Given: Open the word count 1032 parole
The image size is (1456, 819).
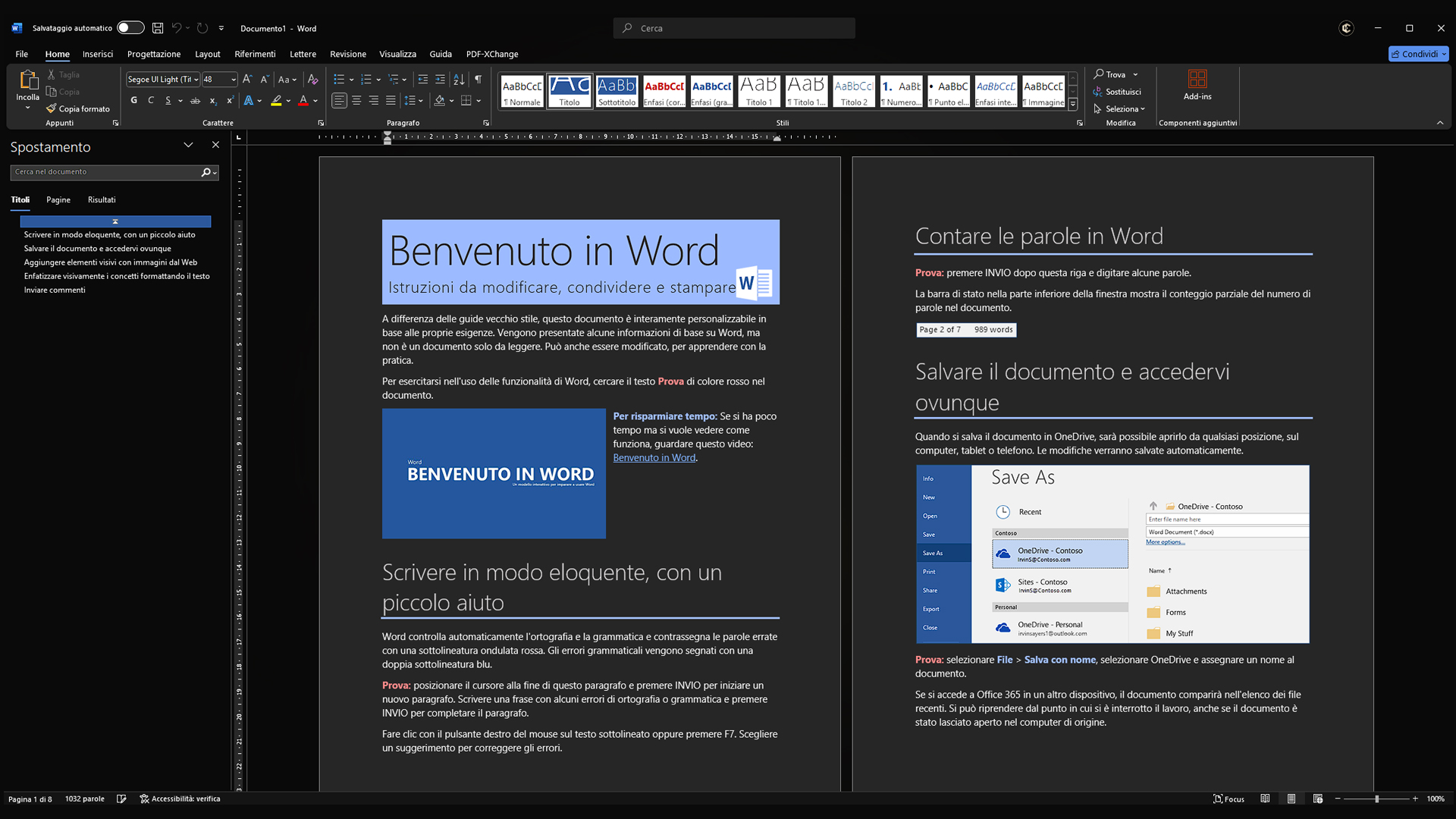Looking at the screenshot, I should (85, 799).
